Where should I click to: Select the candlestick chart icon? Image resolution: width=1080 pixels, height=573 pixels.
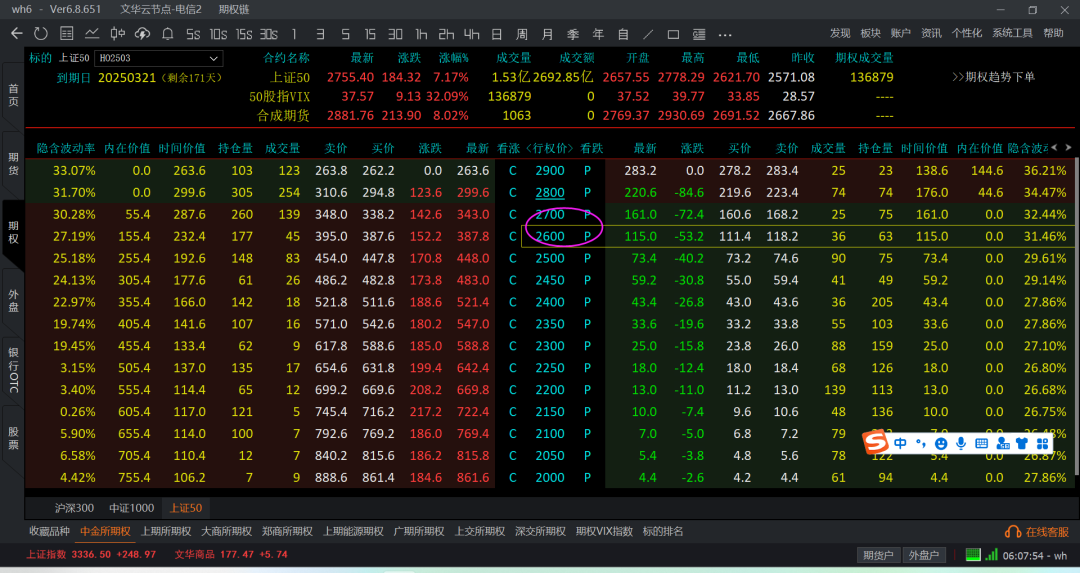coord(117,33)
